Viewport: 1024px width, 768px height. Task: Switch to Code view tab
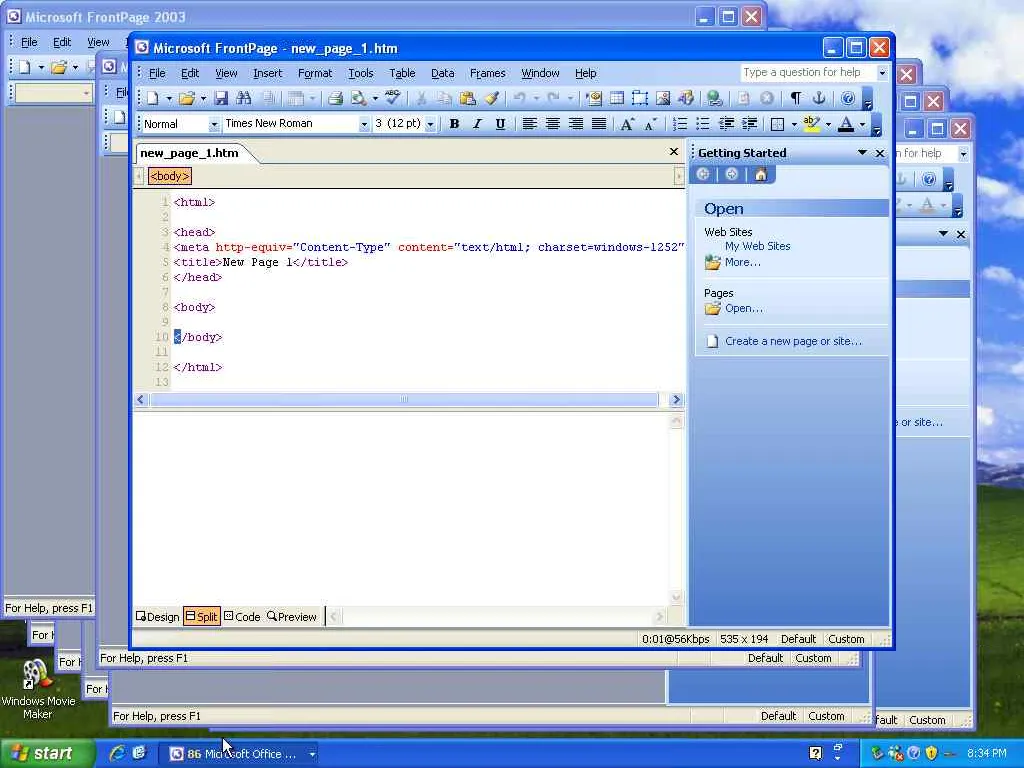[x=242, y=616]
